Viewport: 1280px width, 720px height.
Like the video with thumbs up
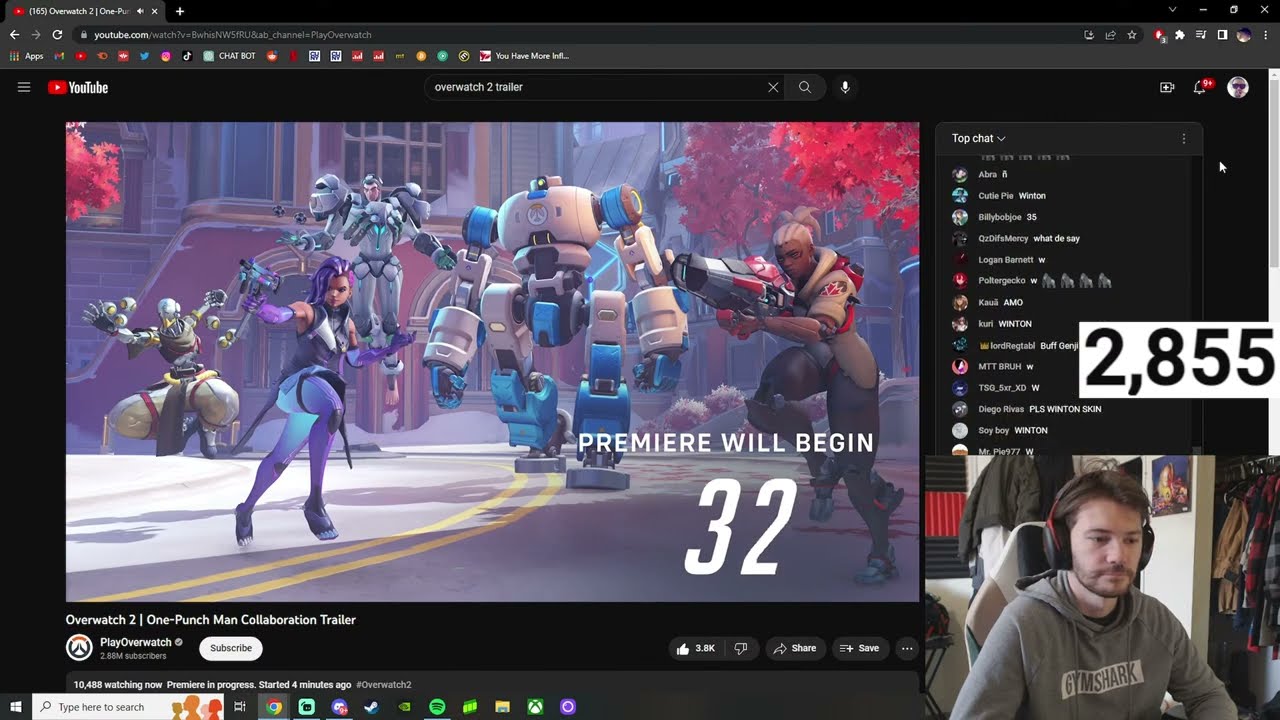(697, 648)
